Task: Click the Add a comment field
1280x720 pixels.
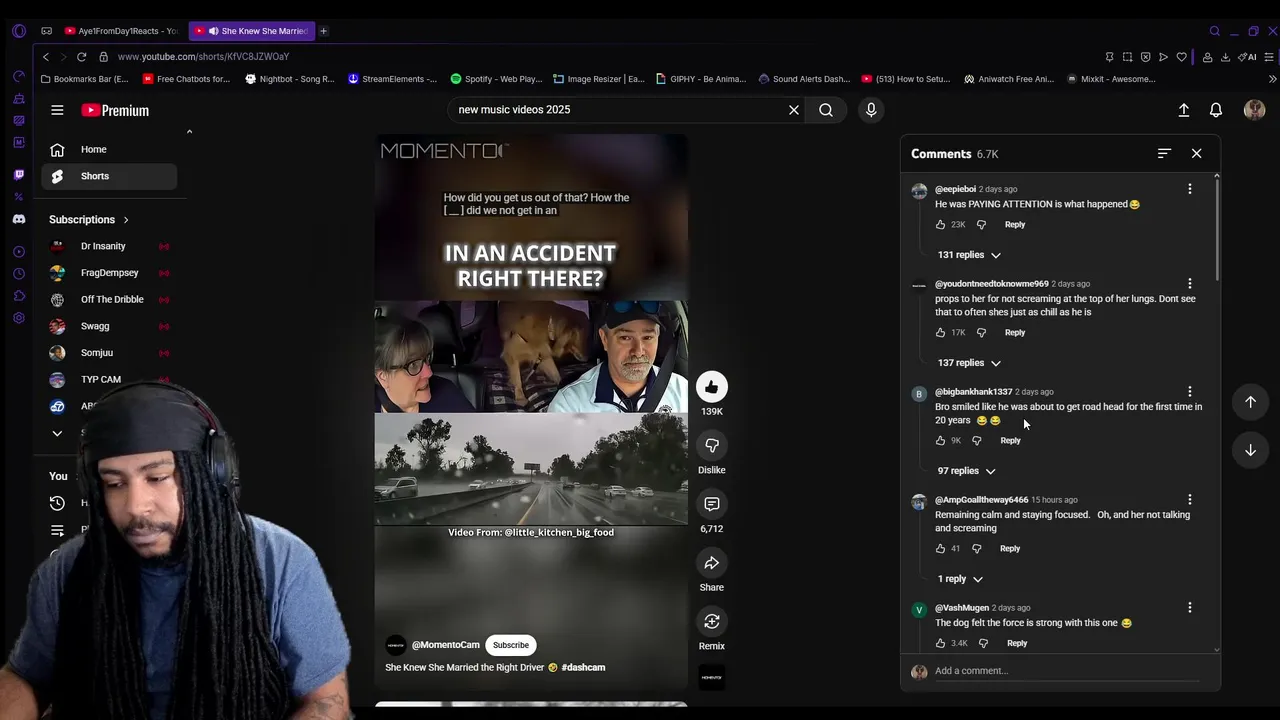Action: 1065,671
